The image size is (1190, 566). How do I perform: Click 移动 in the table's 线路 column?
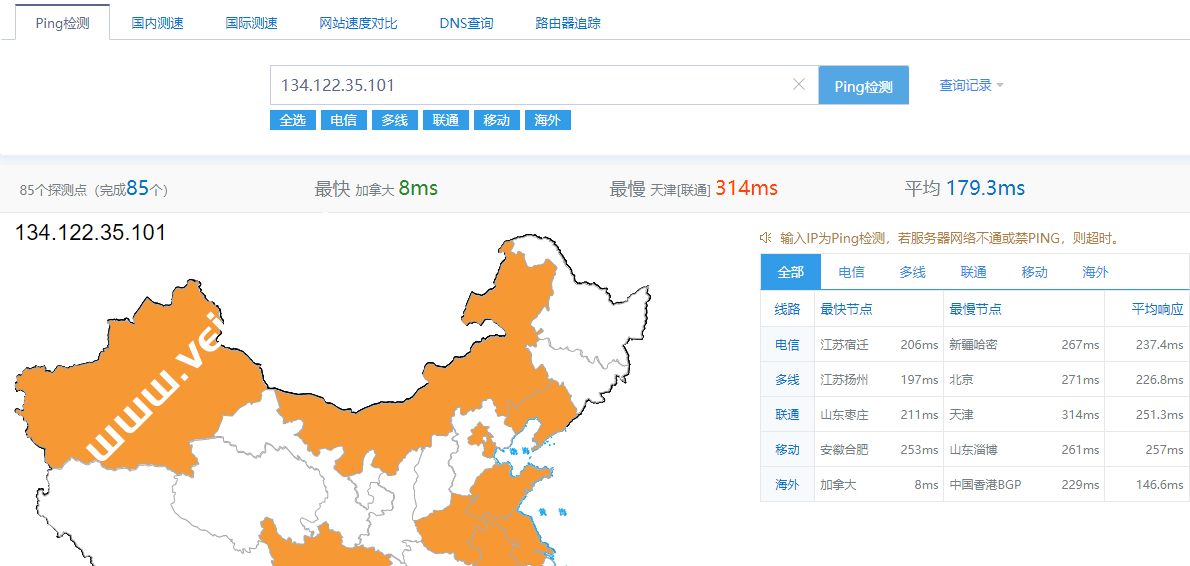(787, 449)
